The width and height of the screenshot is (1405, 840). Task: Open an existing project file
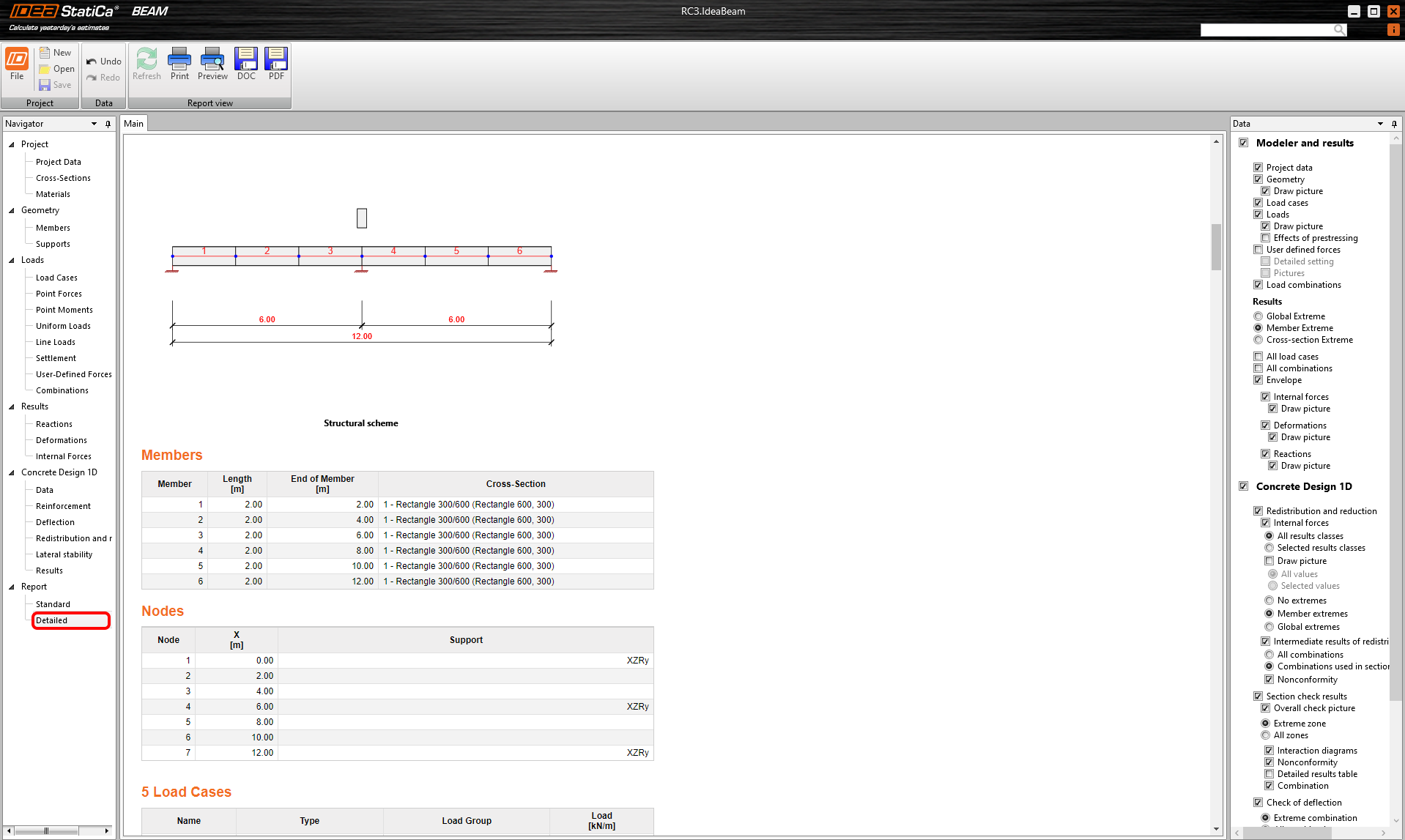pyautogui.click(x=57, y=69)
